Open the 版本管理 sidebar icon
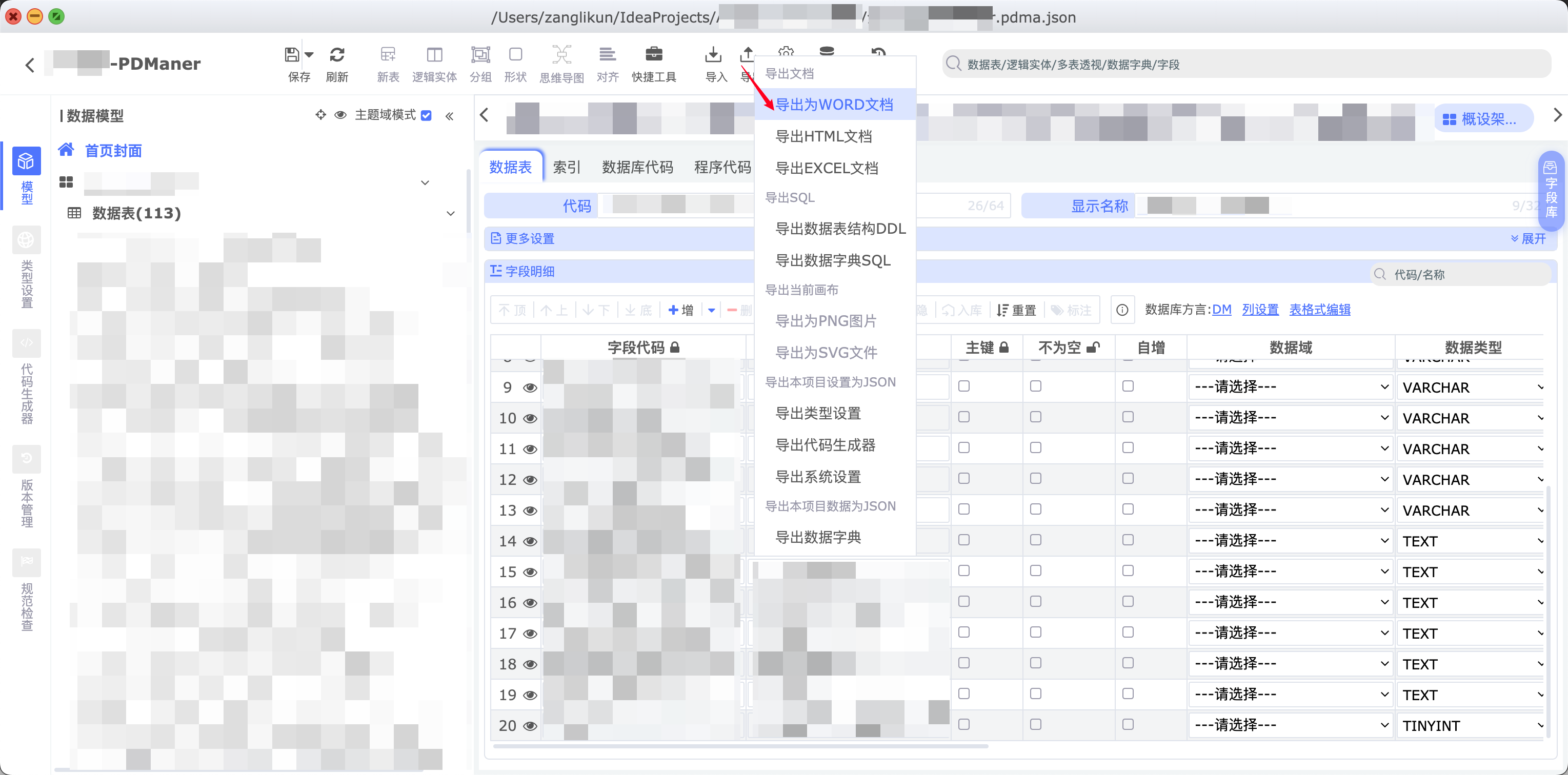The height and width of the screenshot is (775, 1568). [26, 459]
